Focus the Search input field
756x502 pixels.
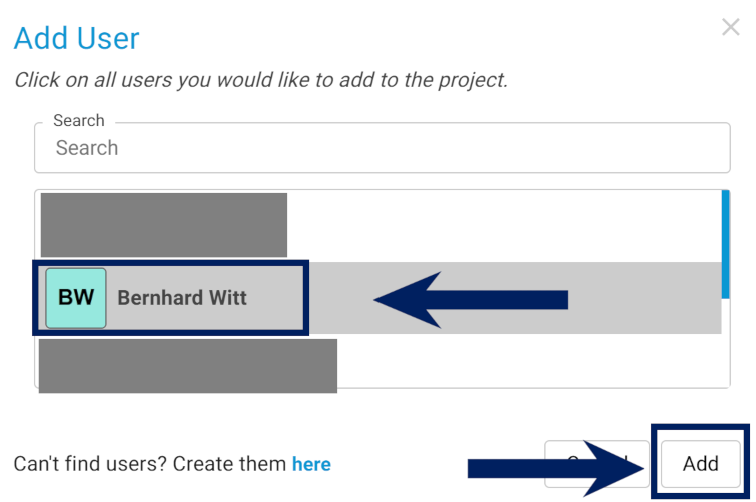(382, 148)
